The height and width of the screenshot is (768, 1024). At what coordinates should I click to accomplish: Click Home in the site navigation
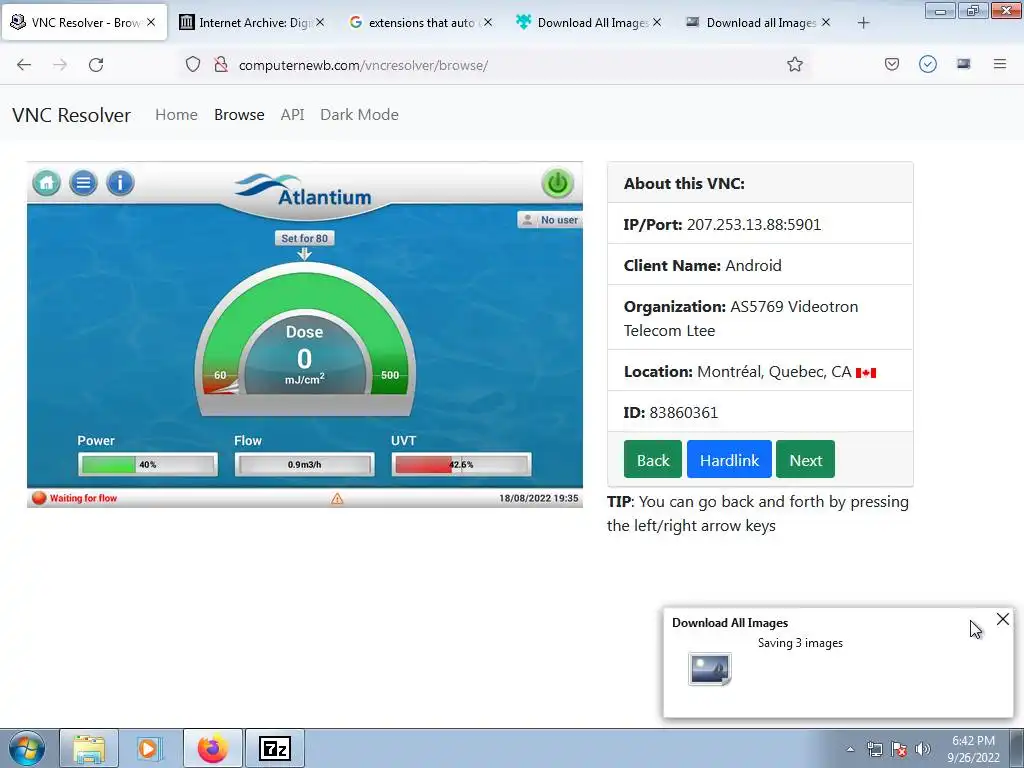coord(176,115)
